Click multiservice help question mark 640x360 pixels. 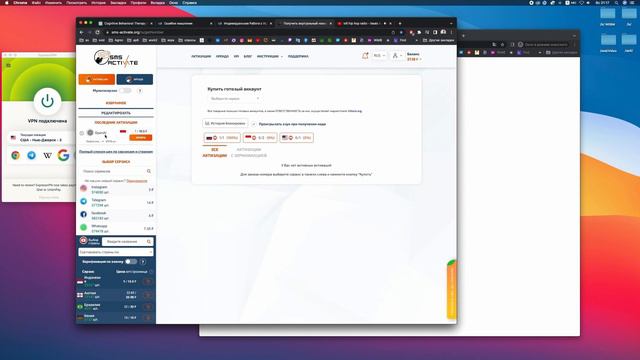point(140,91)
